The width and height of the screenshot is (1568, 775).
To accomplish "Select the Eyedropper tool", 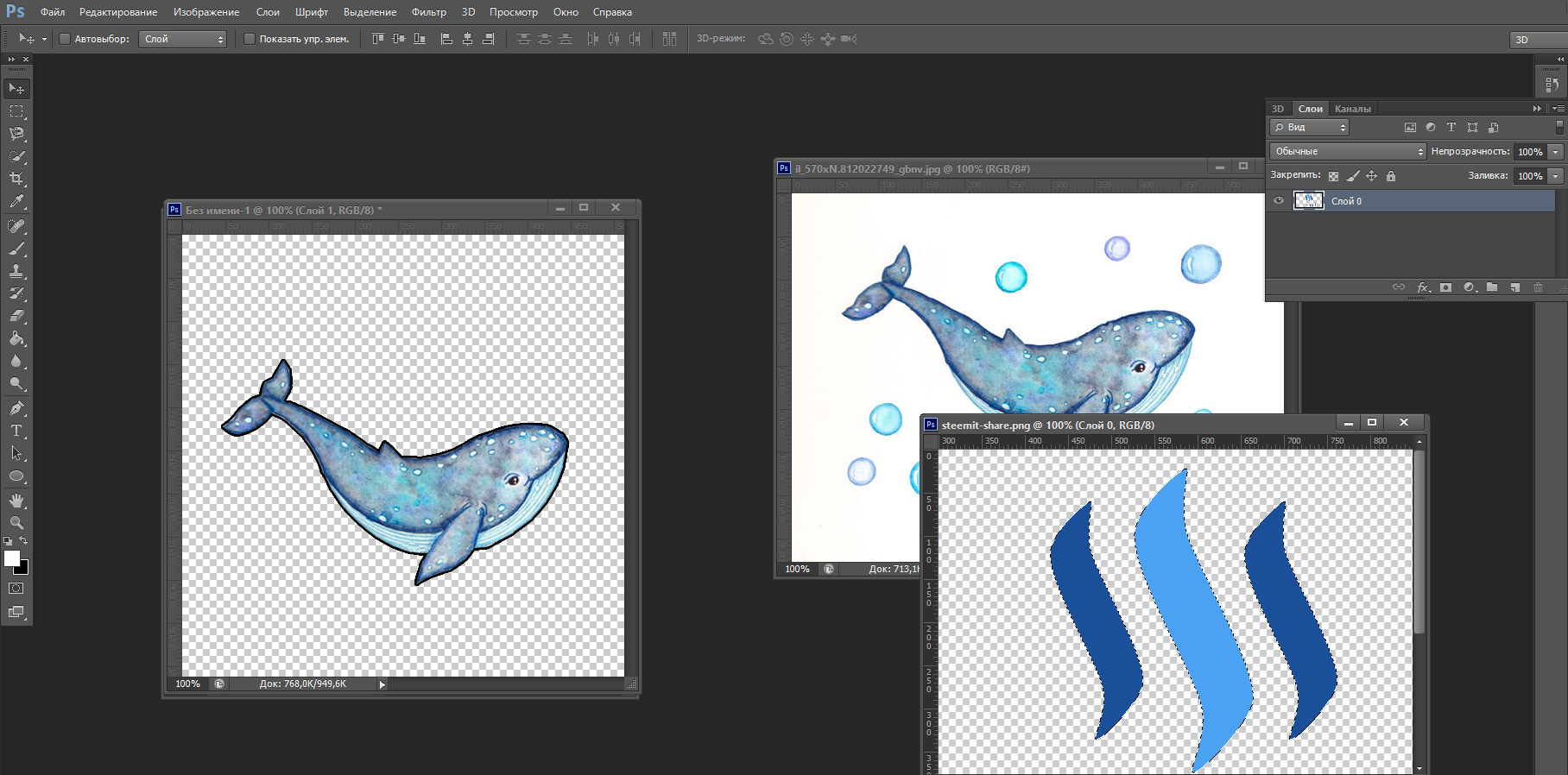I will 16,201.
